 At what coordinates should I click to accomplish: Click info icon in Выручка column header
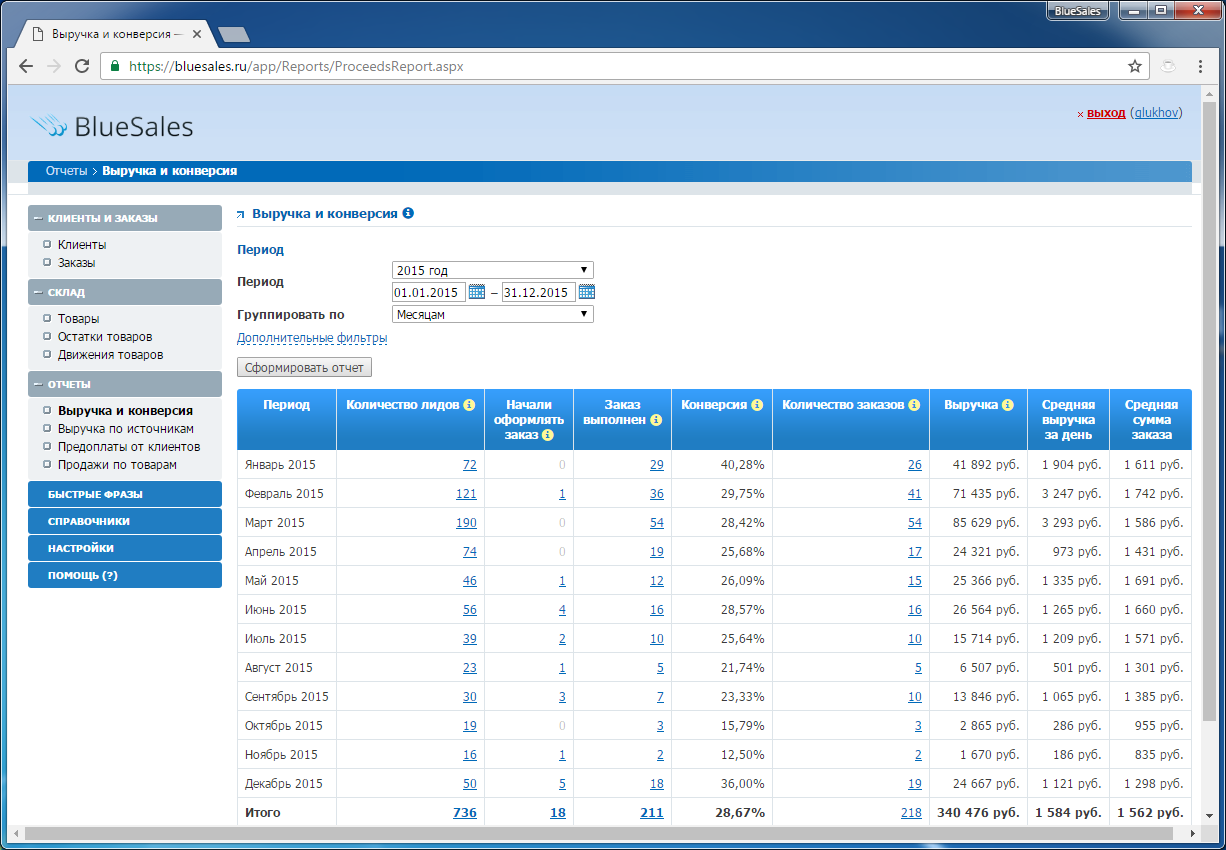click(x=1008, y=405)
